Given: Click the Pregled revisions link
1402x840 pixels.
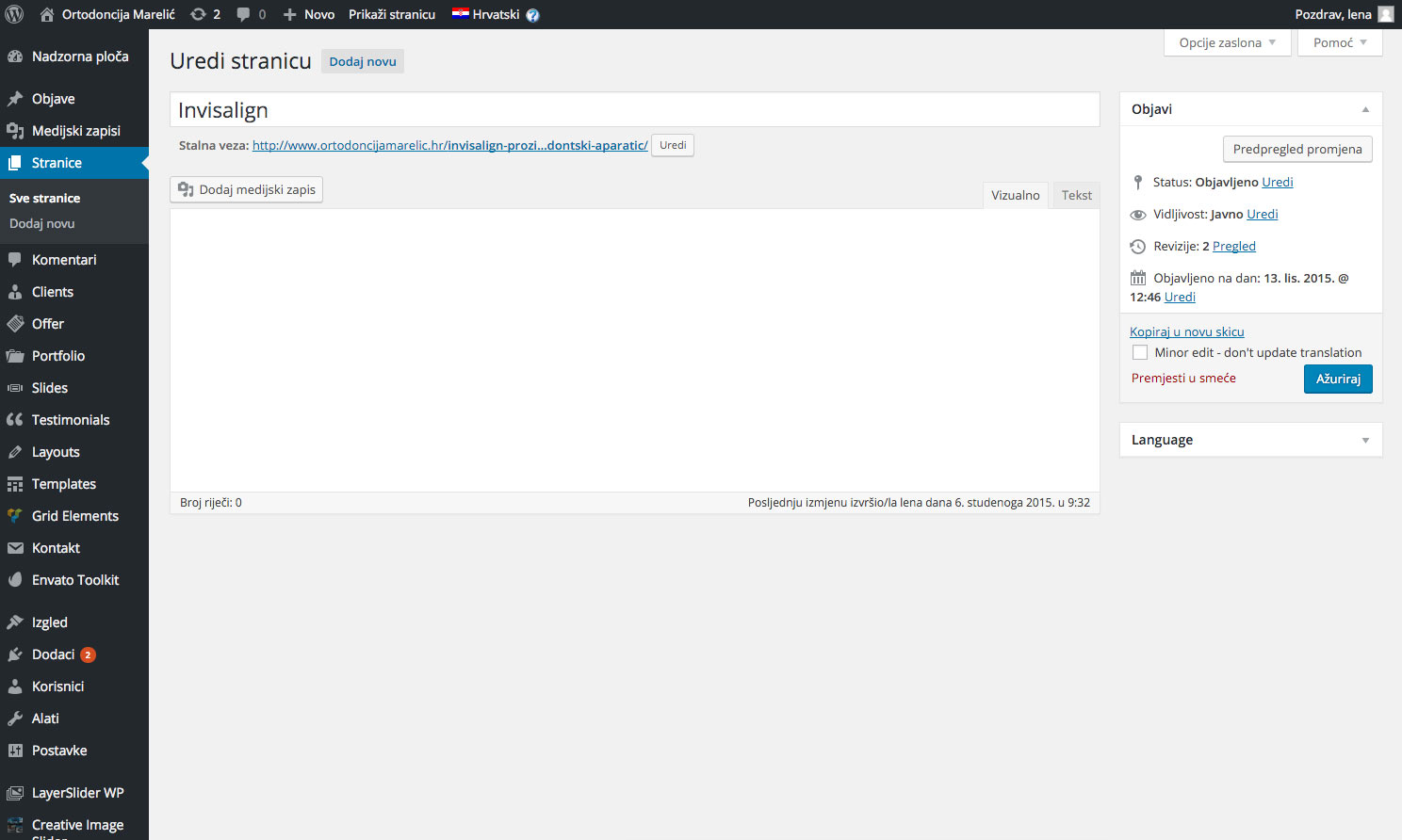Looking at the screenshot, I should coord(1234,246).
